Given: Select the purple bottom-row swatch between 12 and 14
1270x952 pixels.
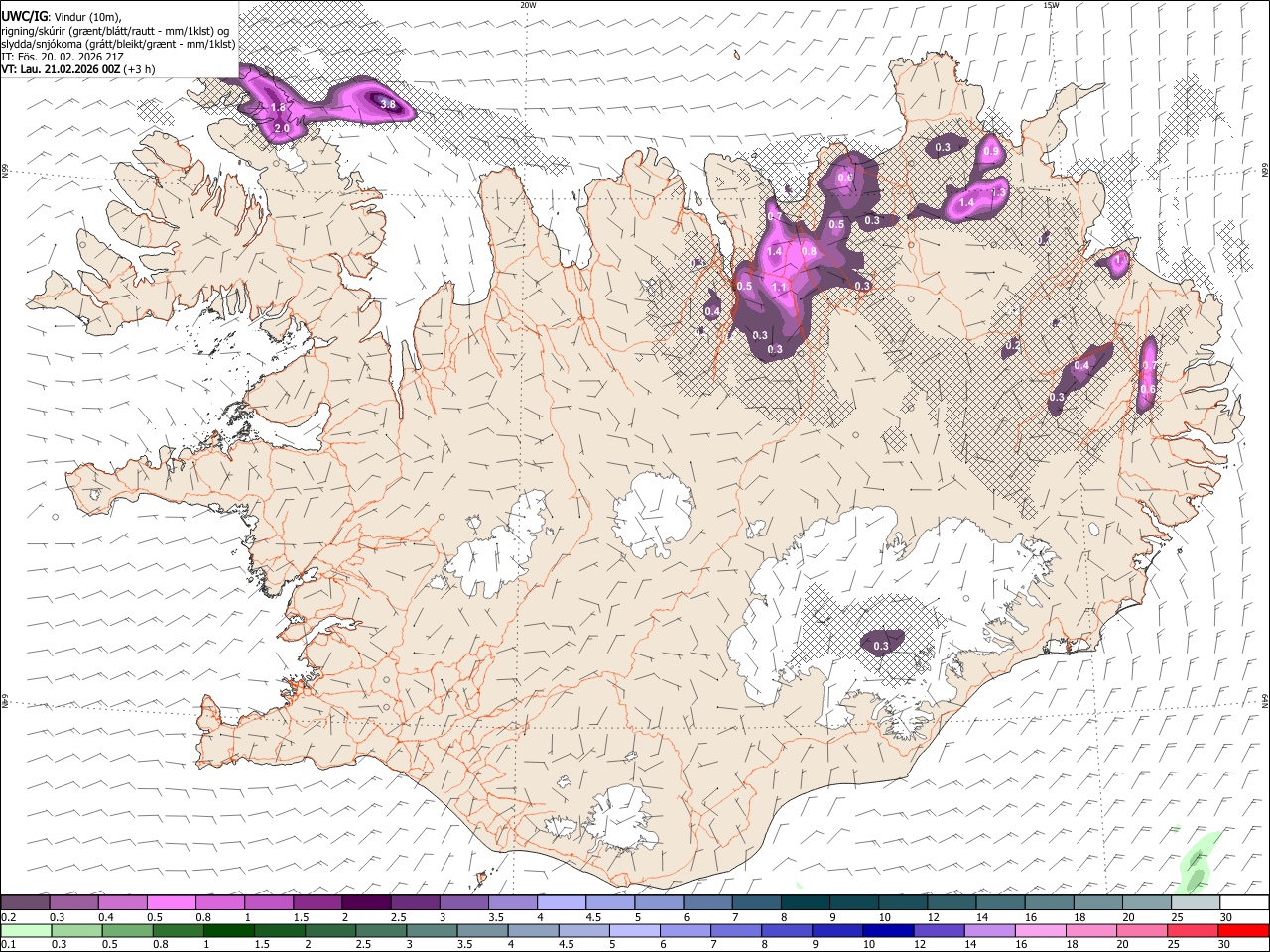Looking at the screenshot, I should (x=940, y=931).
